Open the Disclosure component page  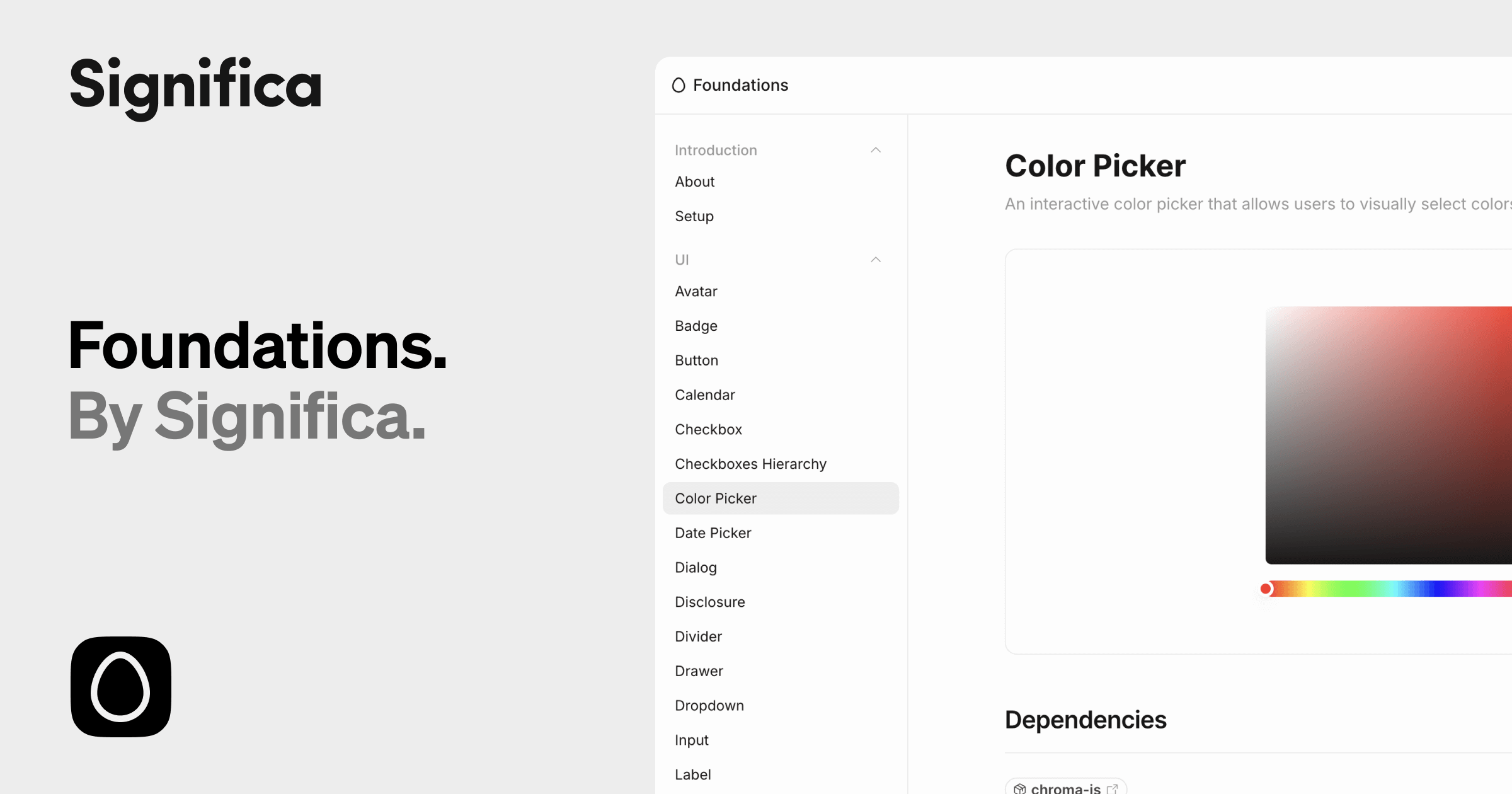710,602
